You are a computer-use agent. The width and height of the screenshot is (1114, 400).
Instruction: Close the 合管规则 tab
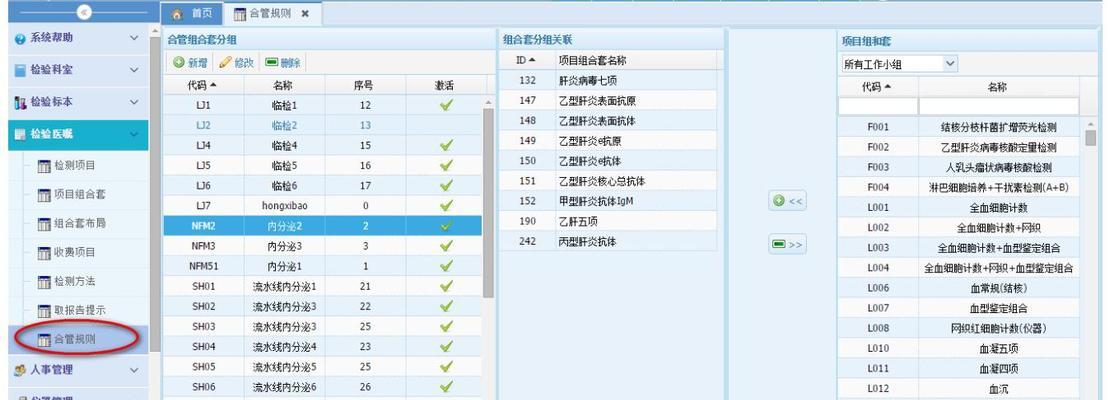[x=305, y=14]
